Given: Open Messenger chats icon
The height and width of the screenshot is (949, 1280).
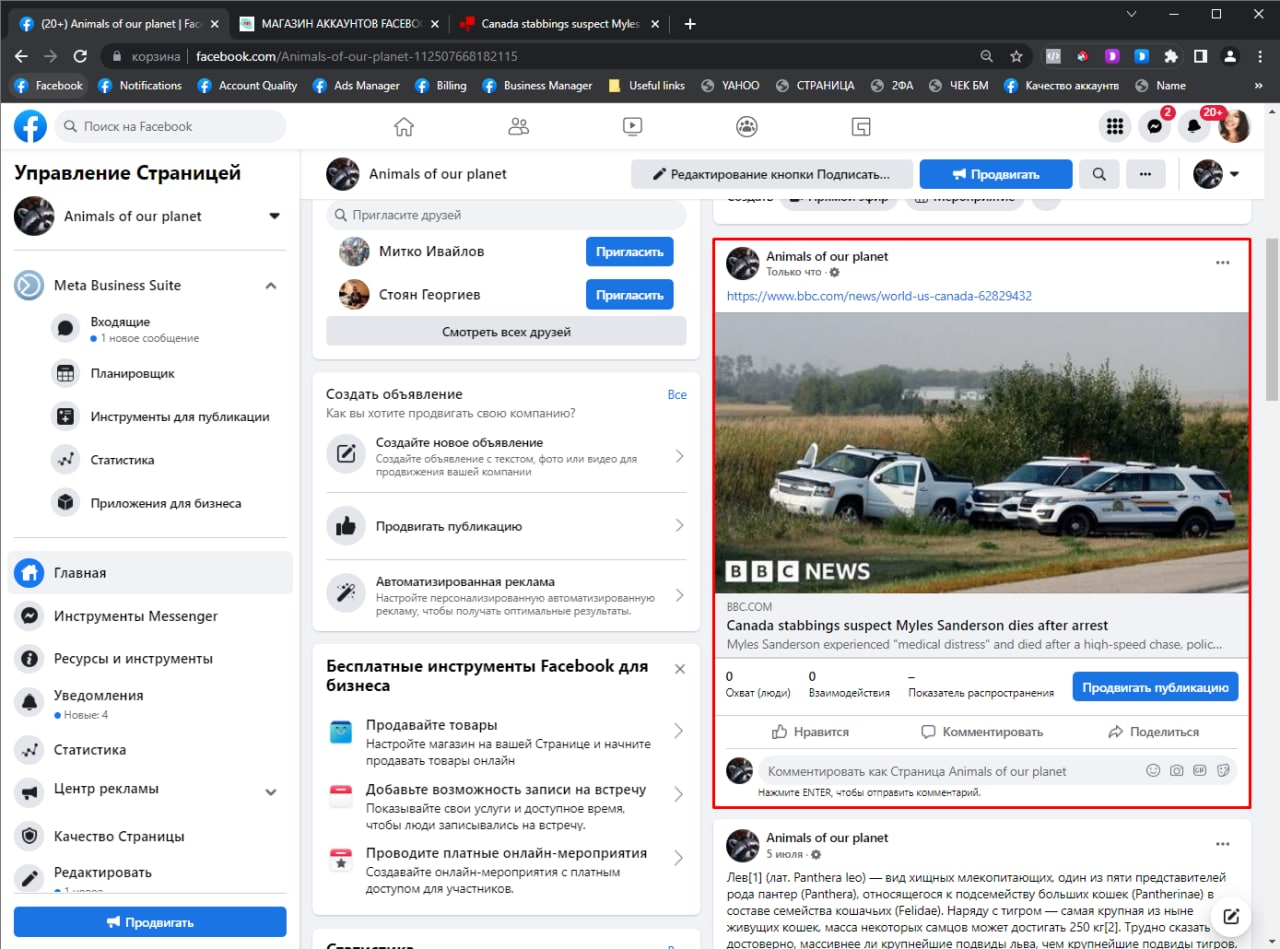Looking at the screenshot, I should coord(1154,126).
